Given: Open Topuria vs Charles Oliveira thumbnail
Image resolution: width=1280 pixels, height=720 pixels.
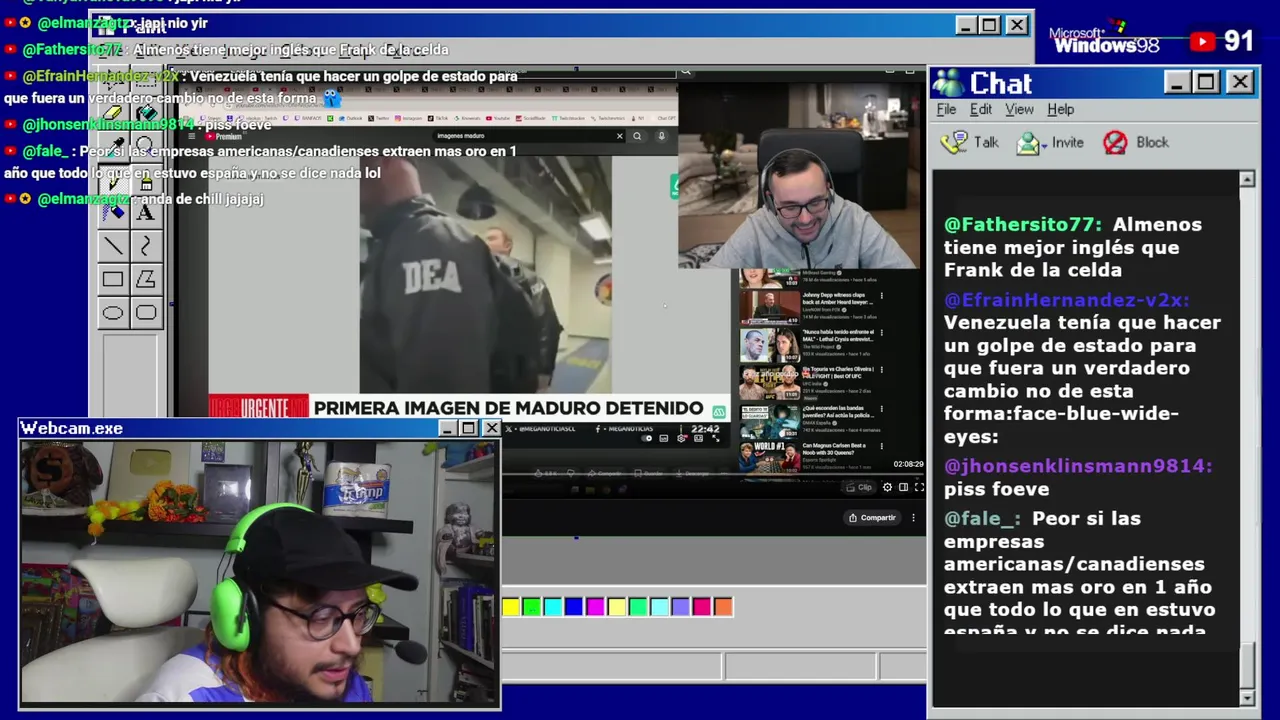Looking at the screenshot, I should [769, 383].
